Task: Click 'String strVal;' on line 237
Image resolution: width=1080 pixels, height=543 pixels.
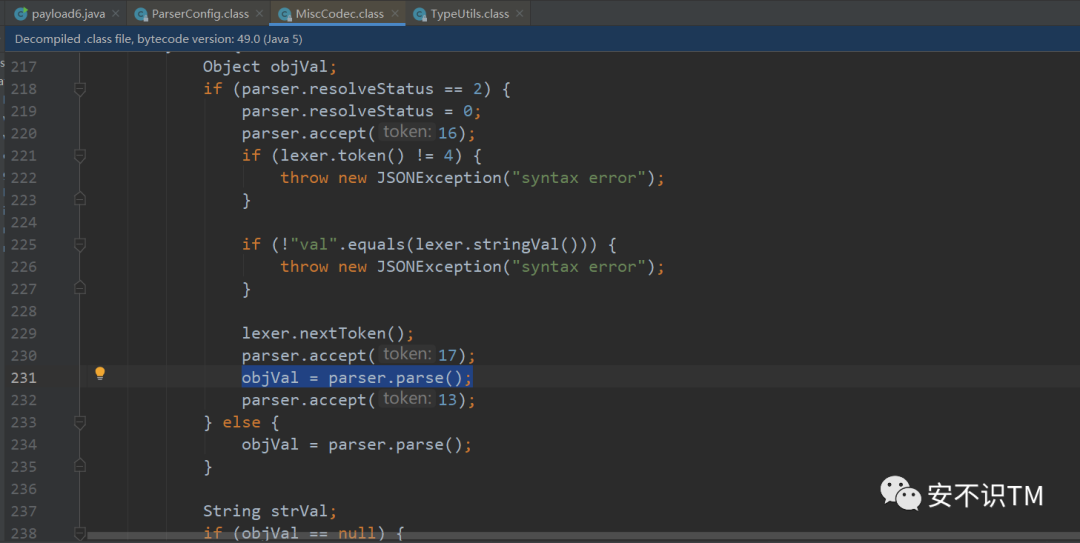Action: pos(269,511)
